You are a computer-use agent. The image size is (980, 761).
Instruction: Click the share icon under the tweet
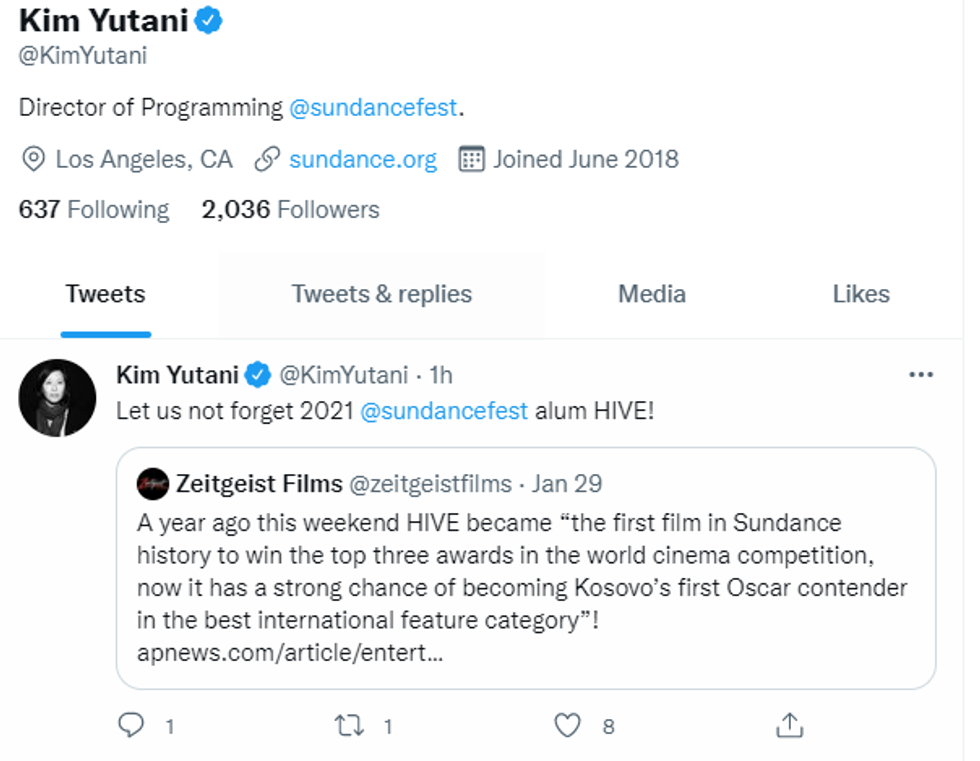point(790,725)
